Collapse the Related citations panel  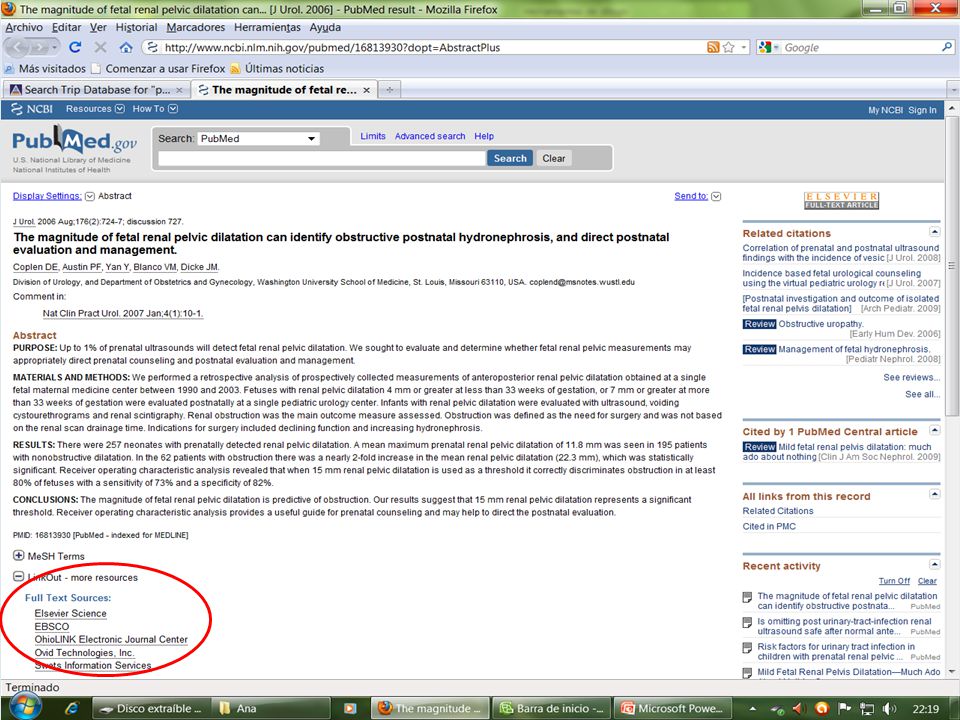pos(934,231)
